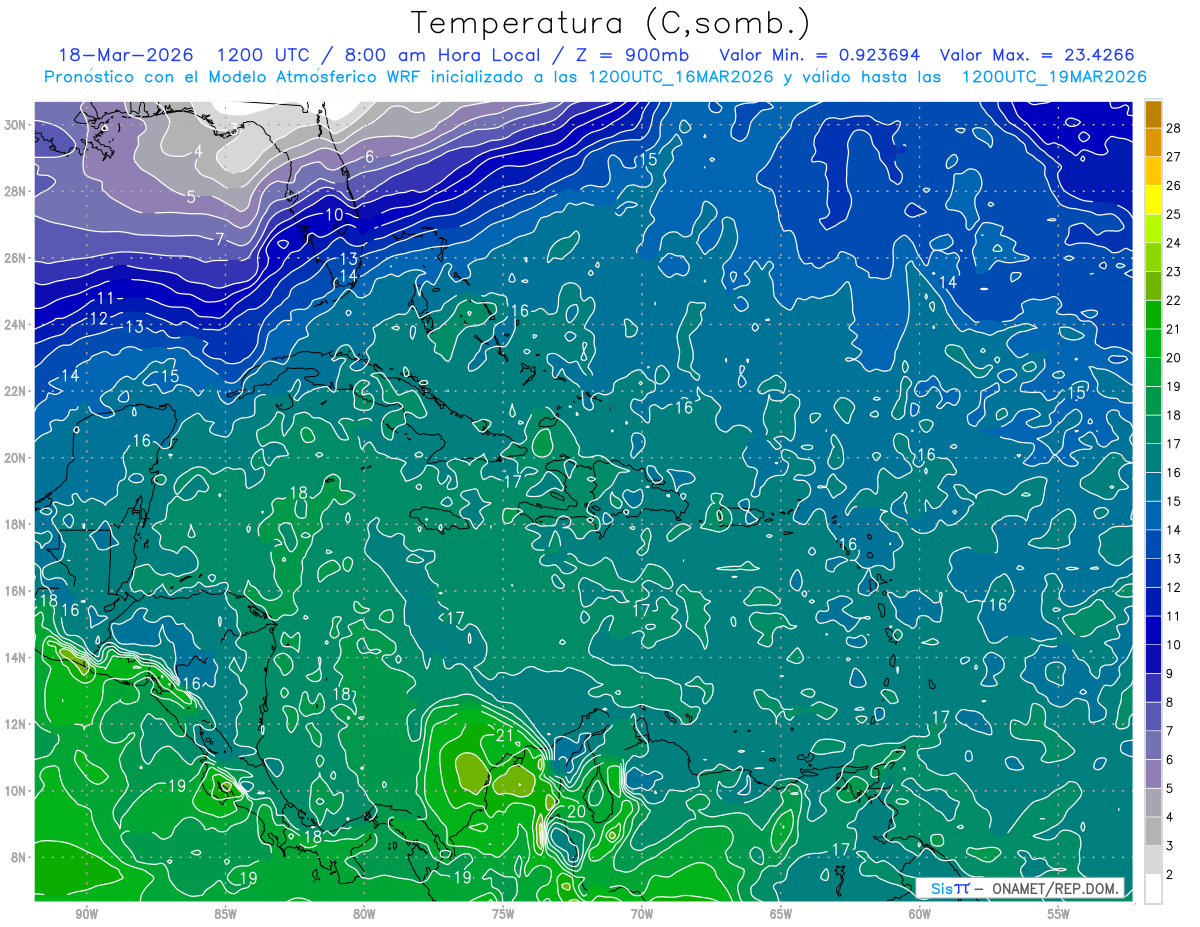Click 'Modelo Atmosferico WRF' in the subtitle
Screen dimensions: 1200x927
[314, 77]
